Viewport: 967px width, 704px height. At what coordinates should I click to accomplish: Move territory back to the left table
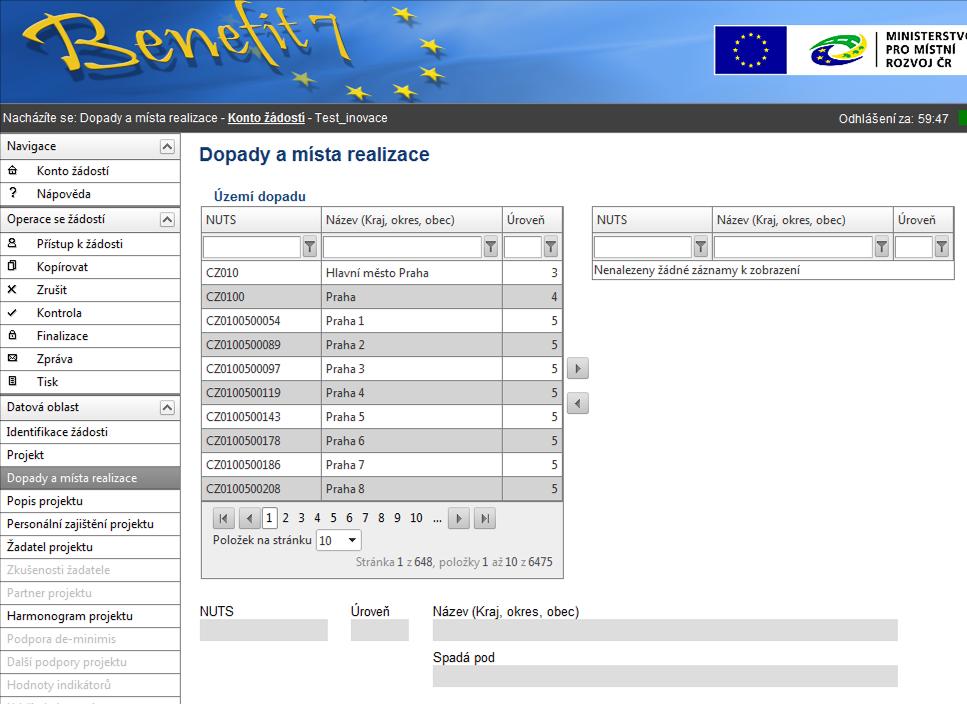tap(577, 404)
